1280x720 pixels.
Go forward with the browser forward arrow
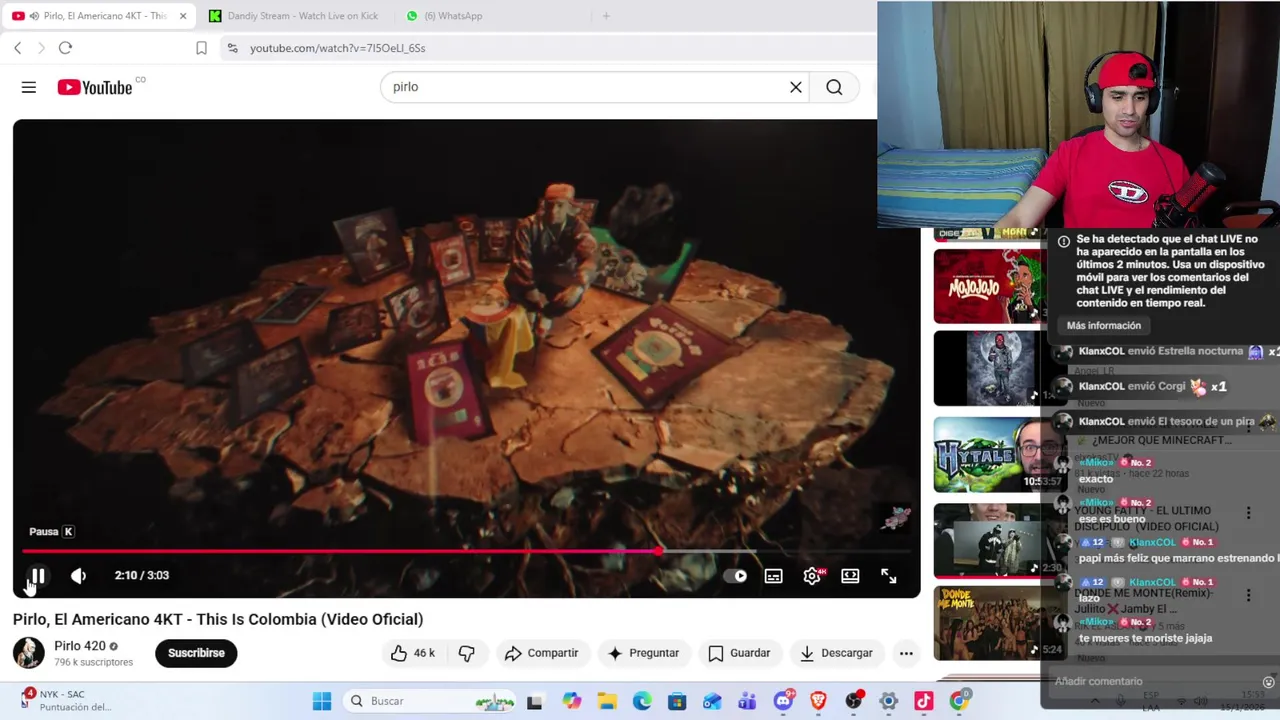41,48
